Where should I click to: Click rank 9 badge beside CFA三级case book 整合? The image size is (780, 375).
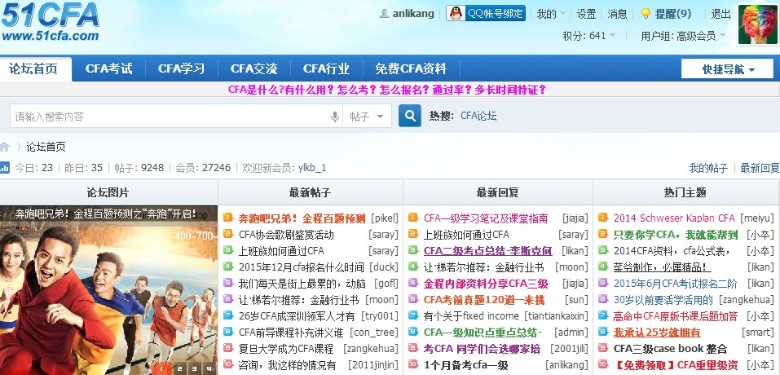[603, 348]
